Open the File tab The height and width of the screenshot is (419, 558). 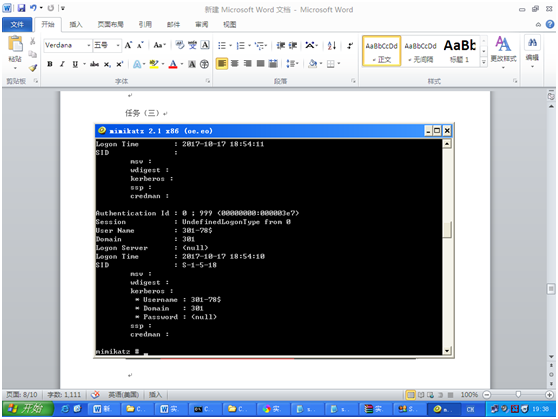pos(17,24)
